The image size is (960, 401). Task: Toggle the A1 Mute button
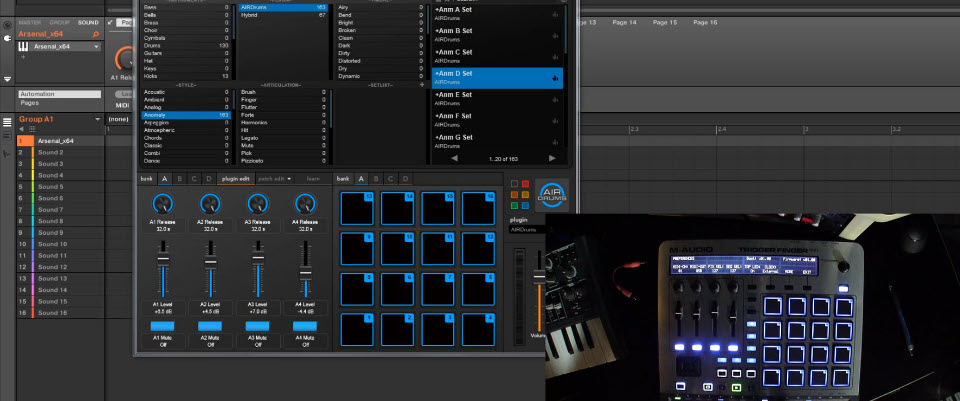click(x=162, y=326)
